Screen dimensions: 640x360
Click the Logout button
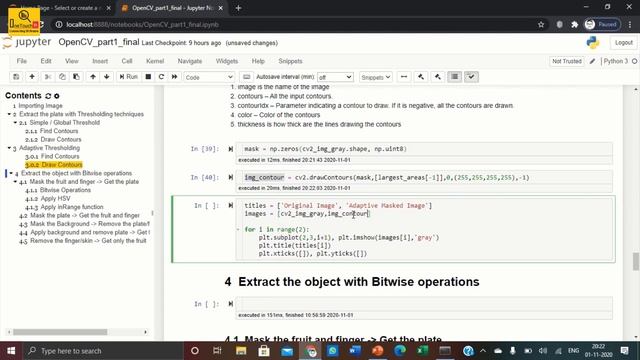click(623, 42)
